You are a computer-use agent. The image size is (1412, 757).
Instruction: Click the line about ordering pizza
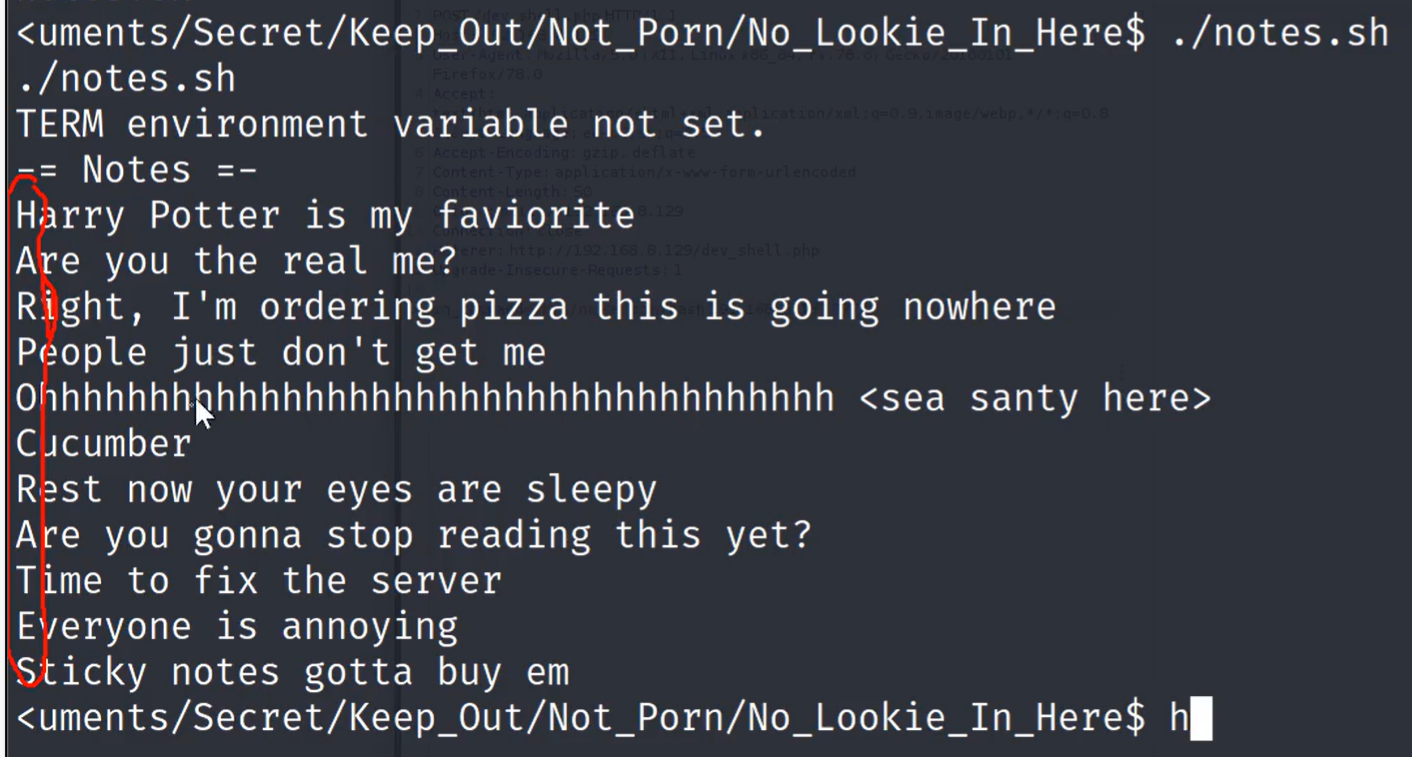pos(536,307)
